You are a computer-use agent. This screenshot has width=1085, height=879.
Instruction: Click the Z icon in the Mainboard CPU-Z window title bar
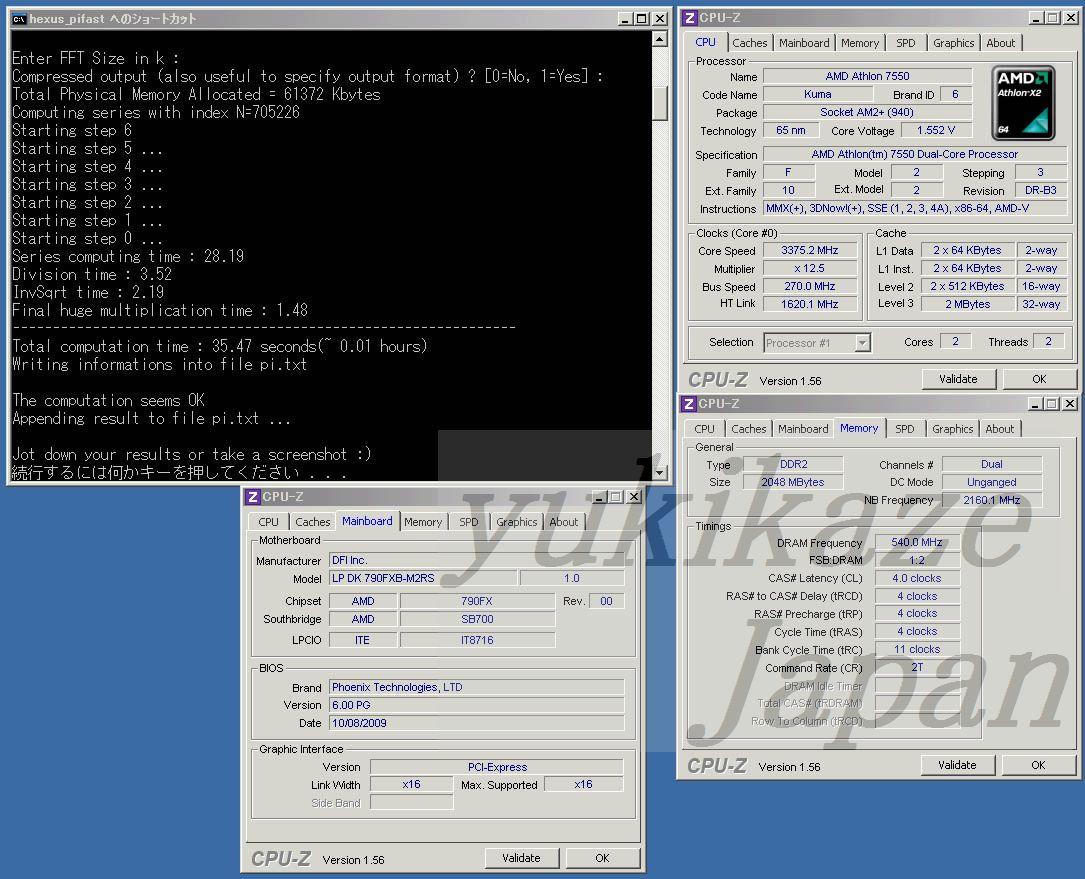tap(253, 497)
